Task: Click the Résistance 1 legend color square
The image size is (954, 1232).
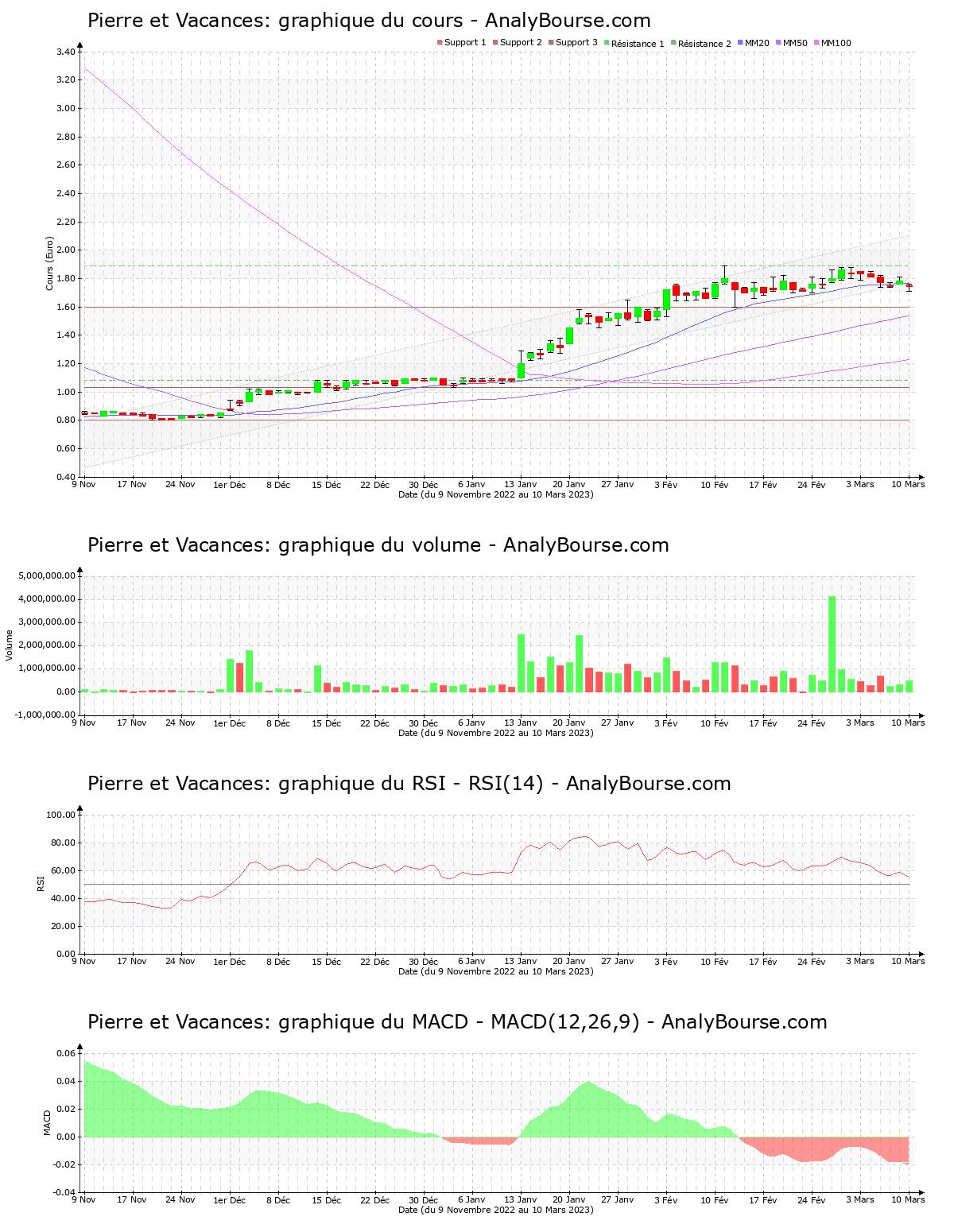Action: pos(607,43)
